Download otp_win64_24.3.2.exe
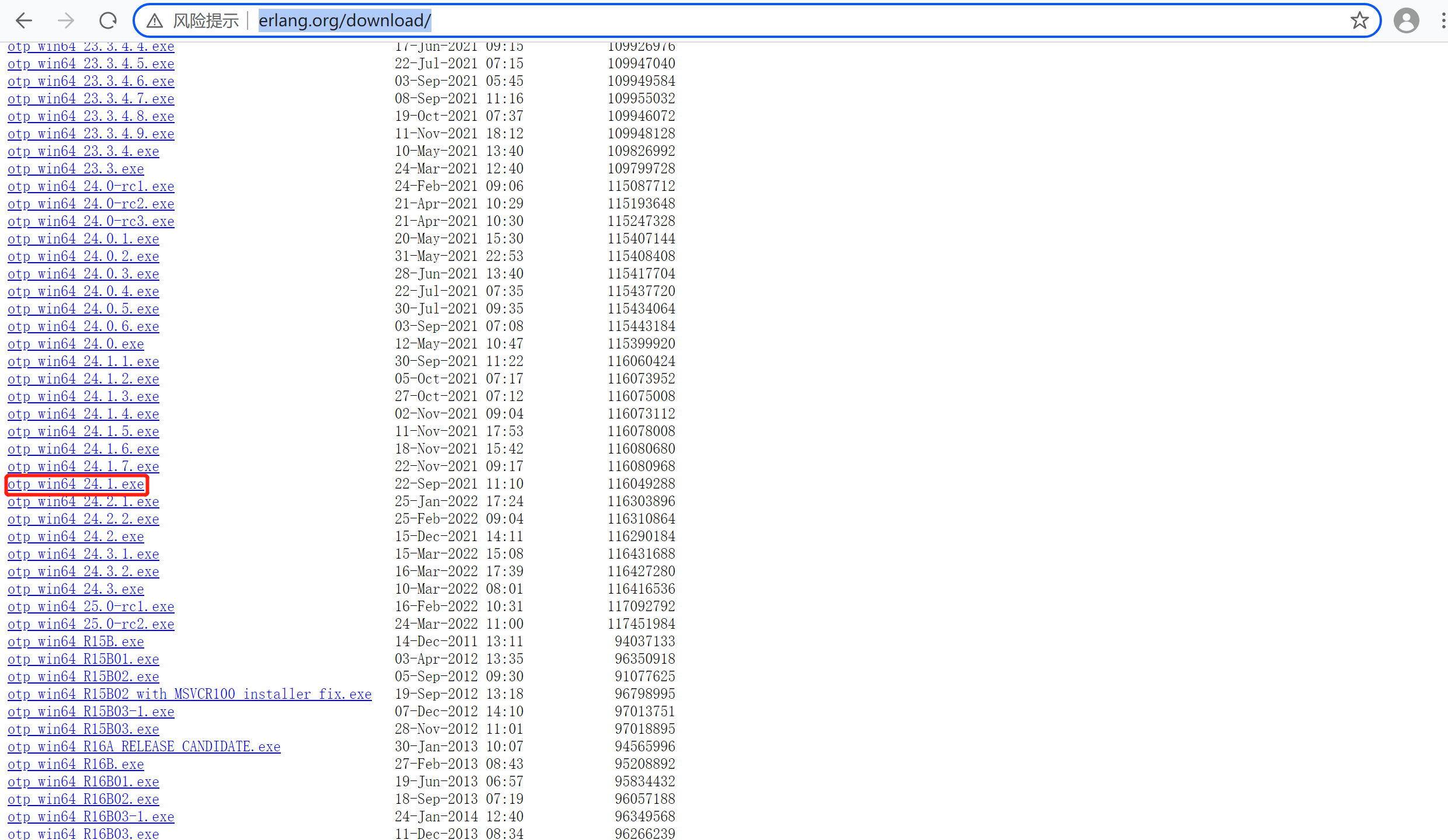This screenshot has width=1448, height=840. point(83,571)
